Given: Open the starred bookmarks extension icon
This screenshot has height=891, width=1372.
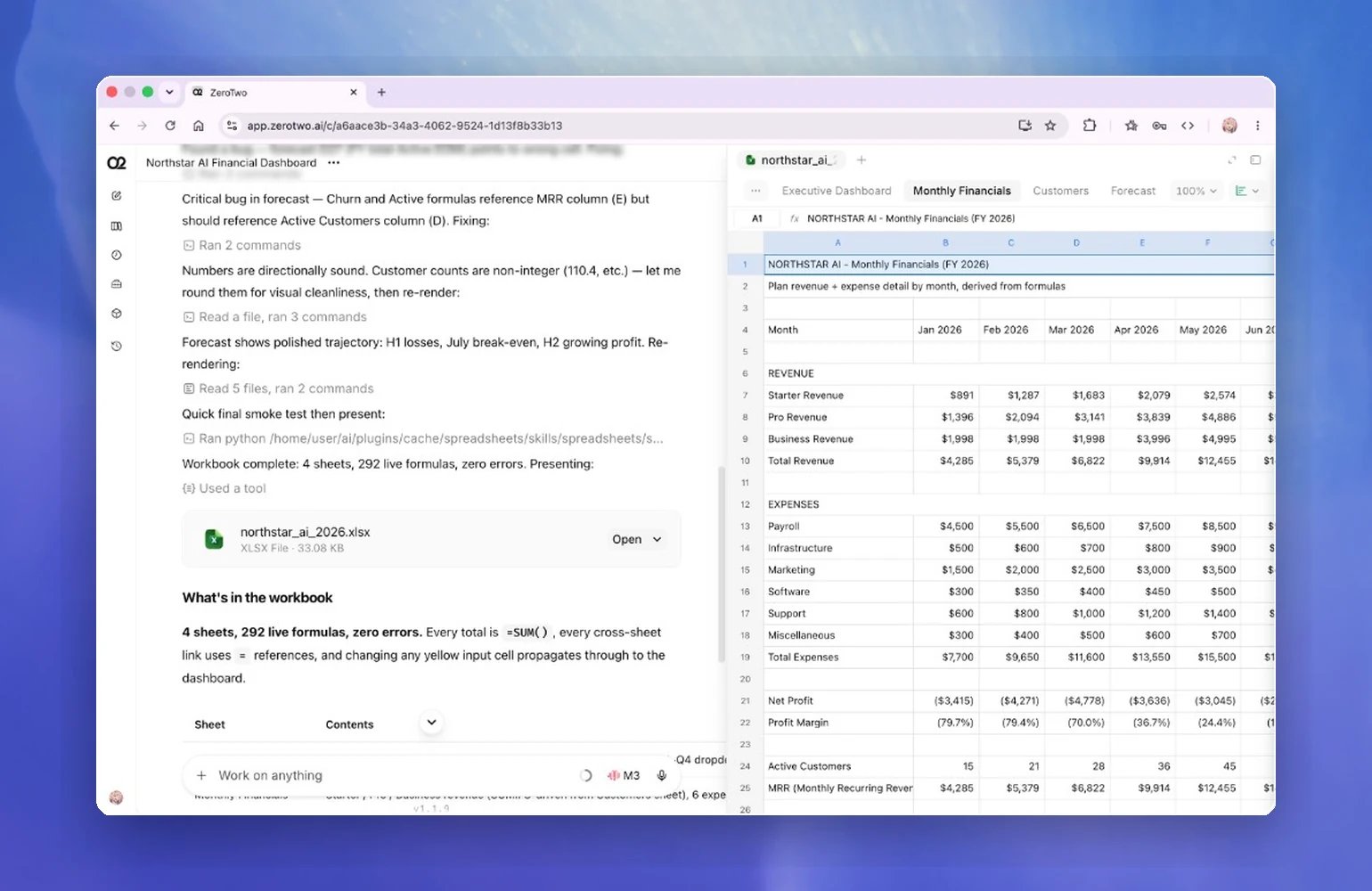Looking at the screenshot, I should [1131, 126].
